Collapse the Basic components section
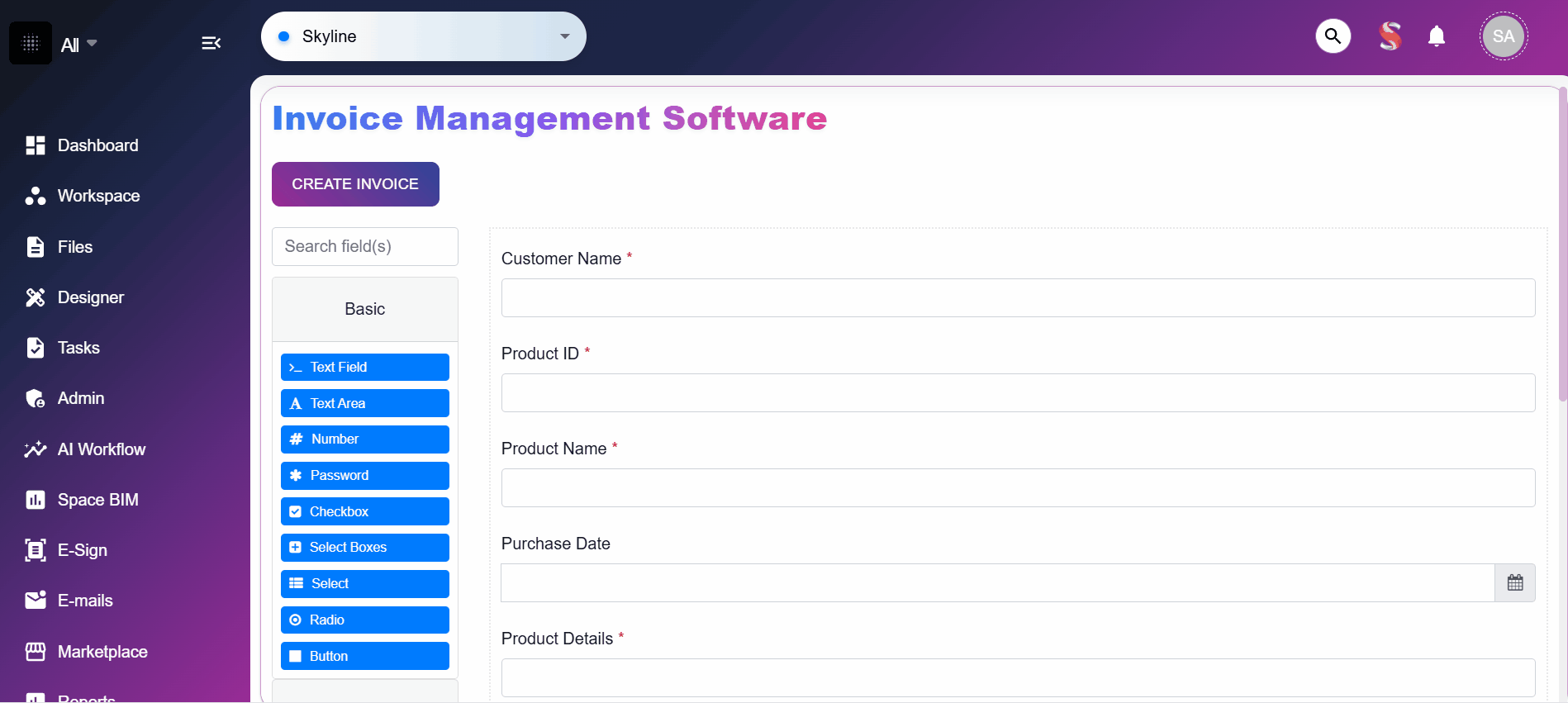Screen dimensions: 1568x703 coord(365,309)
